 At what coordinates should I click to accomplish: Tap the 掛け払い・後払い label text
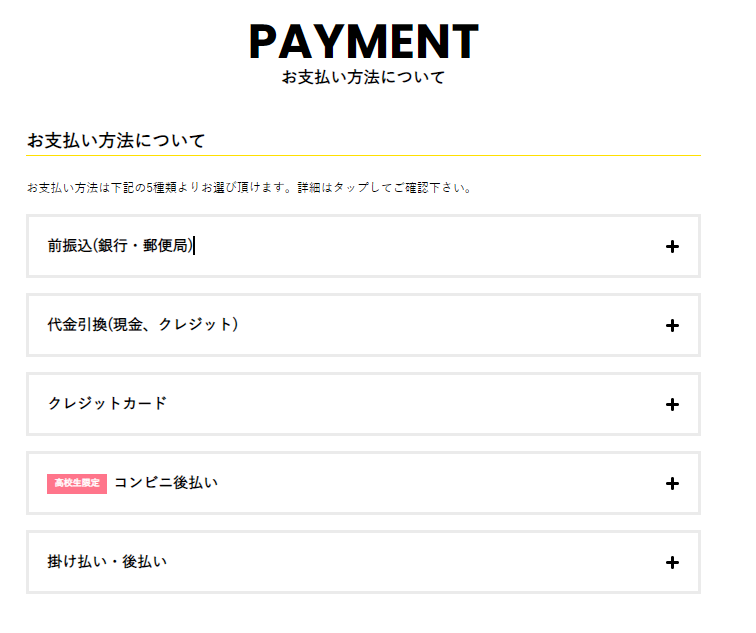(x=107, y=562)
